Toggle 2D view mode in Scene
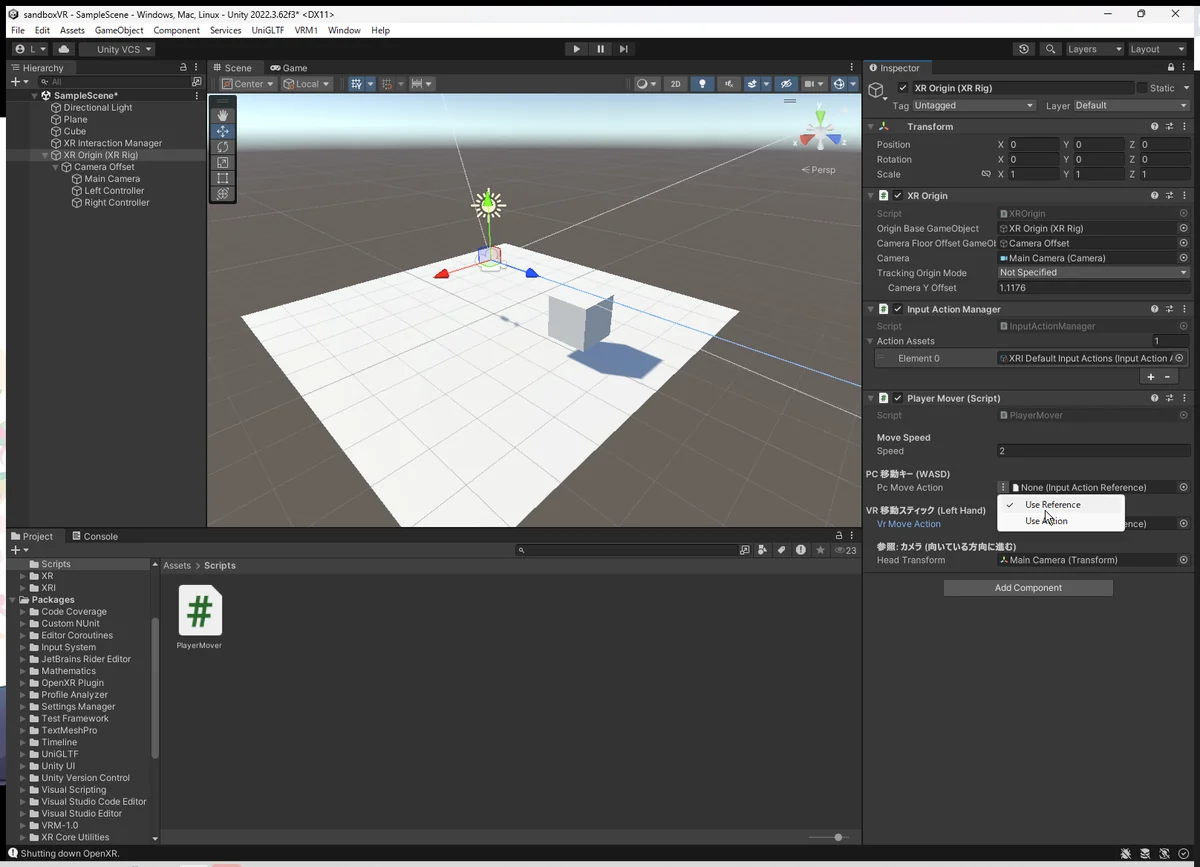This screenshot has height=867, width=1200. pos(675,84)
